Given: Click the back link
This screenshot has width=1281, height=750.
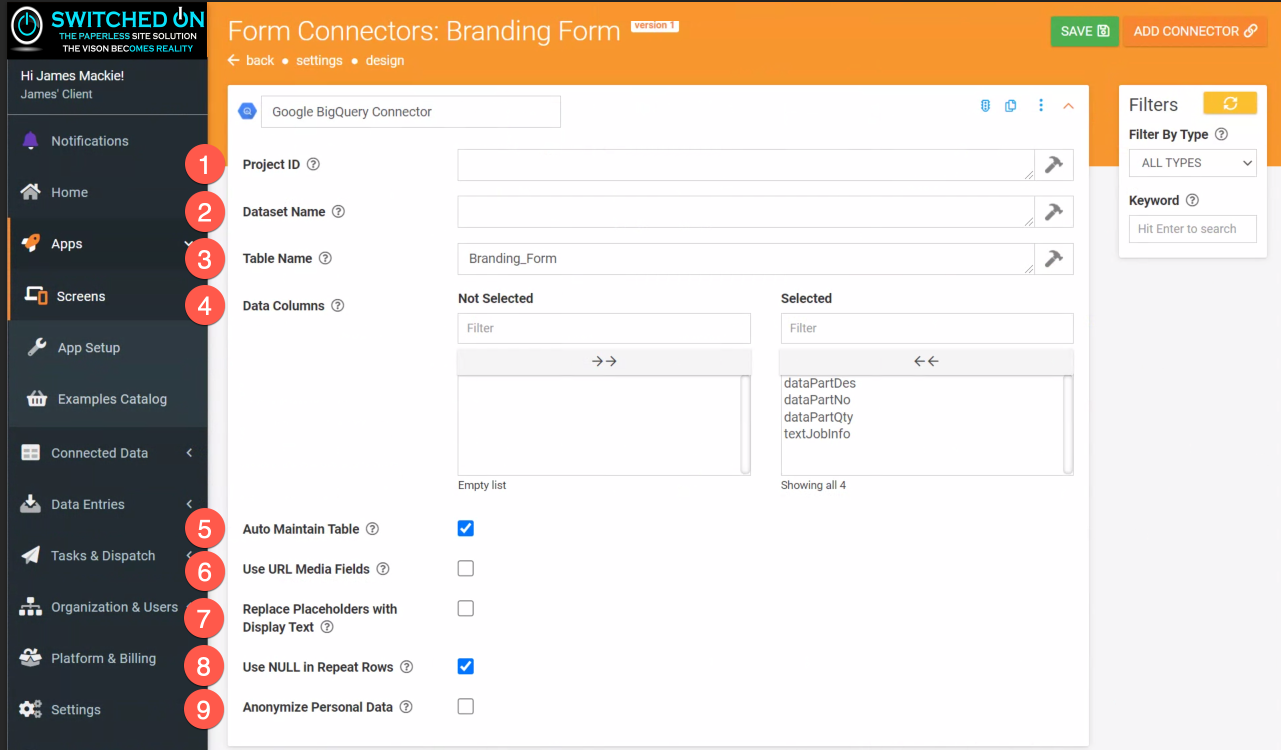Looking at the screenshot, I should (x=251, y=60).
